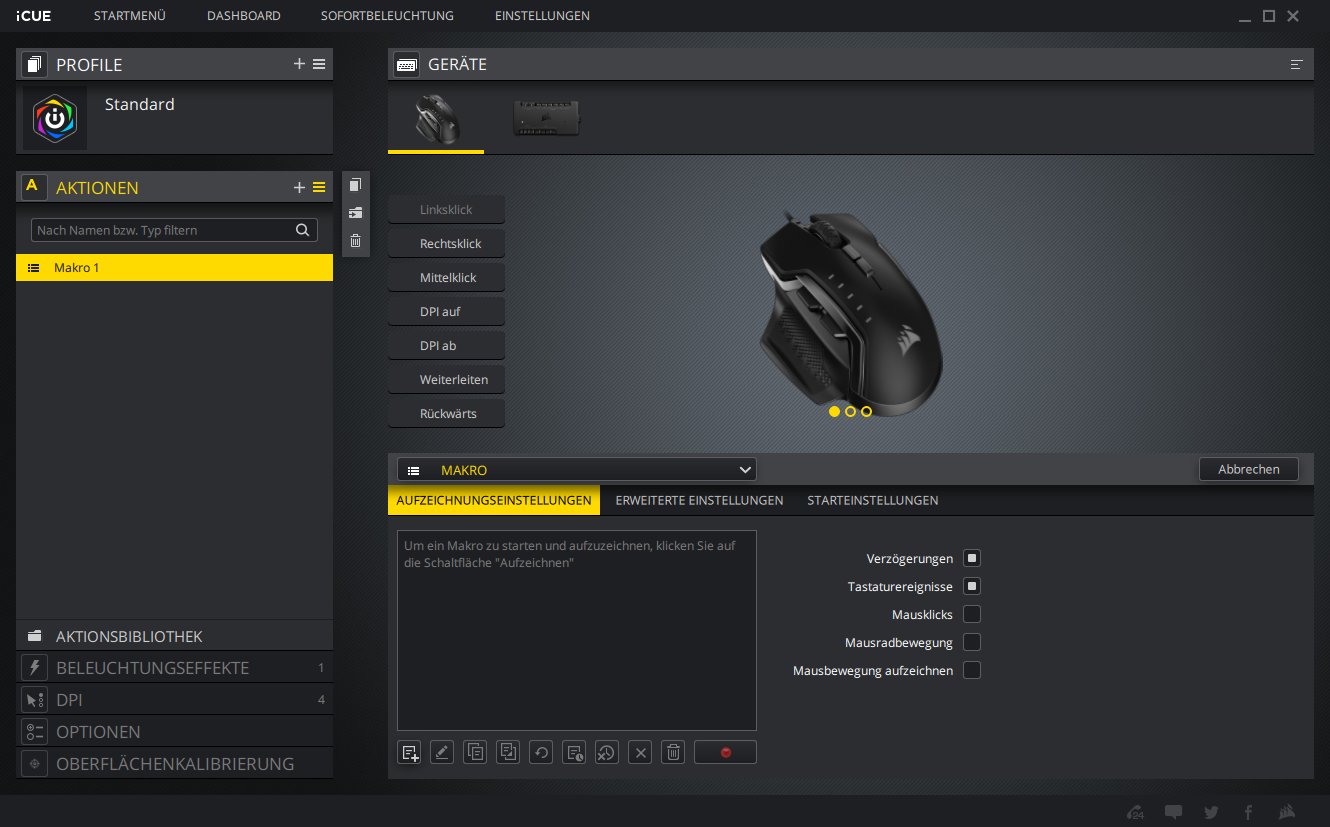Start macro recording with red dot button
This screenshot has width=1330, height=827.
pos(725,752)
